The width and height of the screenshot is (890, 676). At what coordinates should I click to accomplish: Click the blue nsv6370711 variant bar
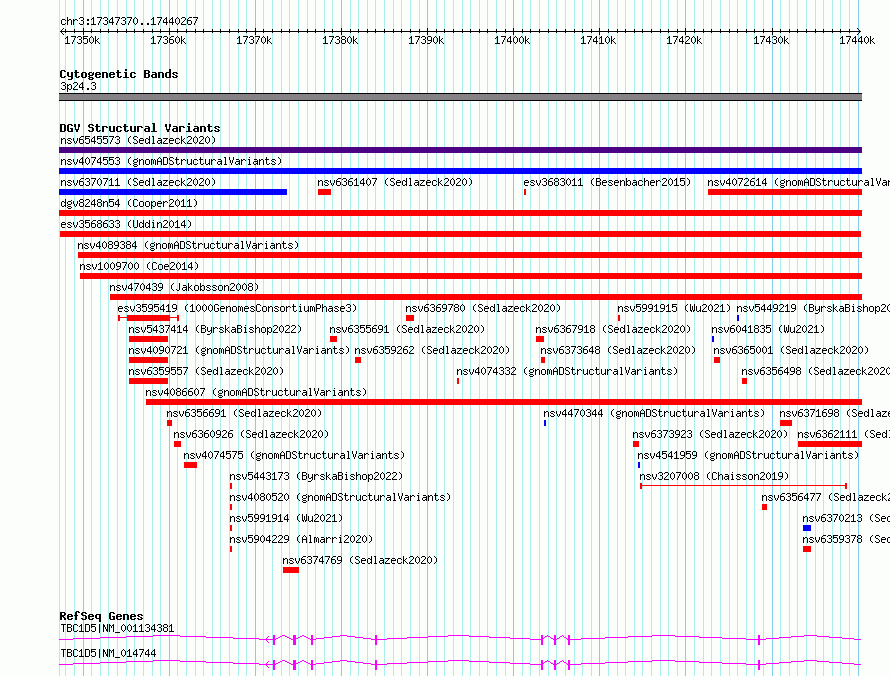pos(173,192)
